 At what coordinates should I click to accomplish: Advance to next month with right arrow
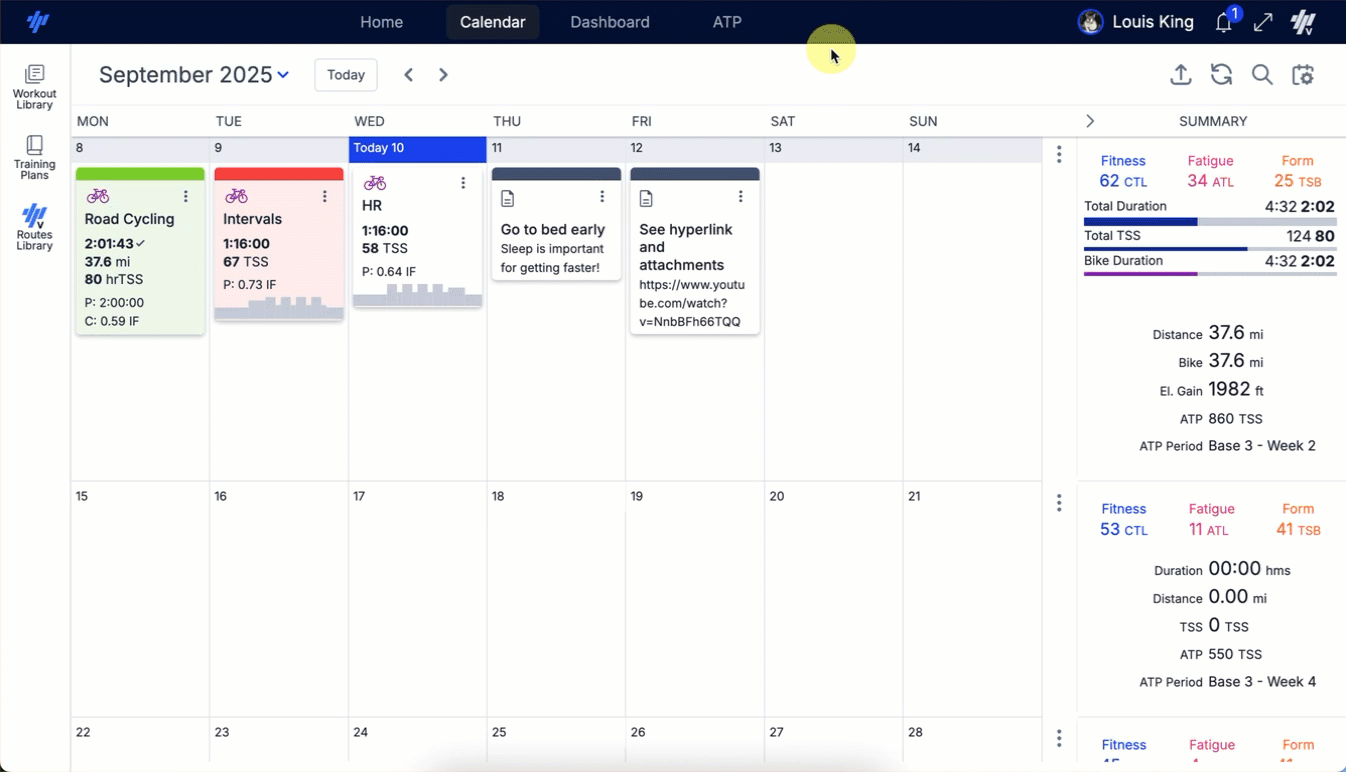pyautogui.click(x=443, y=74)
